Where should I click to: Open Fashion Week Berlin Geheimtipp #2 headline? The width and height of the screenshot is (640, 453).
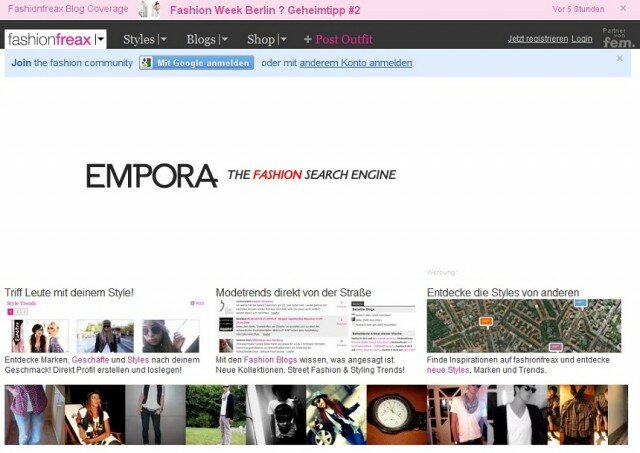point(265,10)
